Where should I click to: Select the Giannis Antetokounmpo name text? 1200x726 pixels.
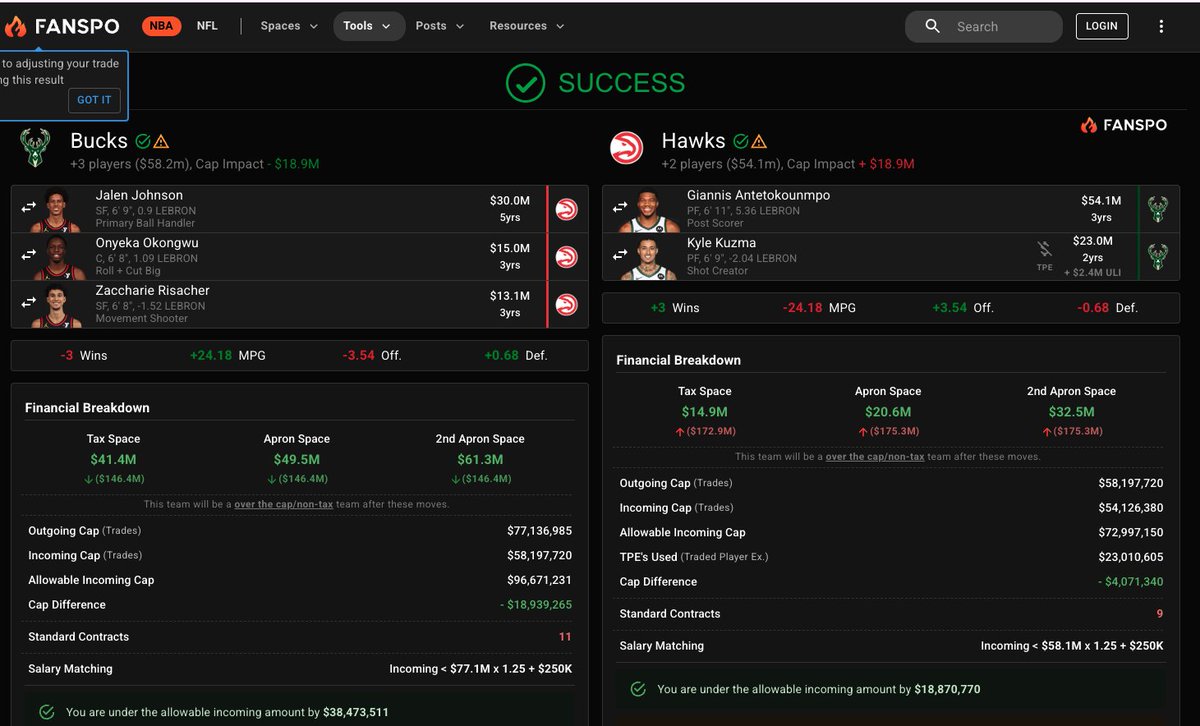coord(758,195)
